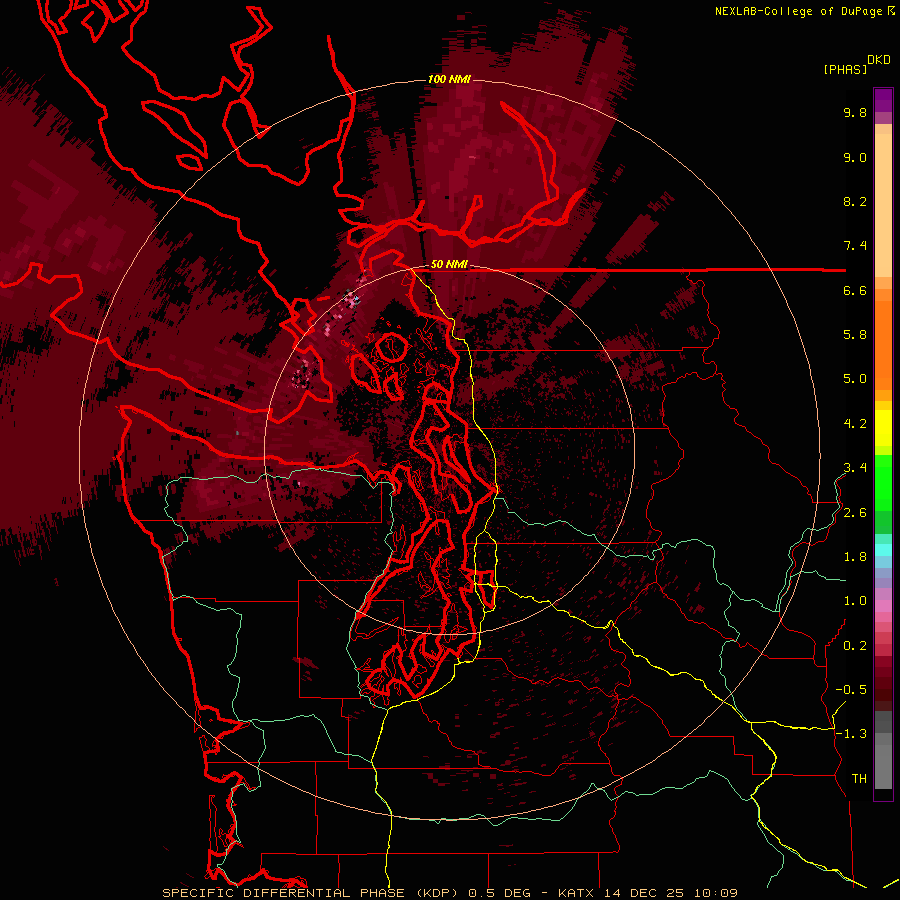
Task: Click the DKD units label above the legend
Action: [x=879, y=60]
